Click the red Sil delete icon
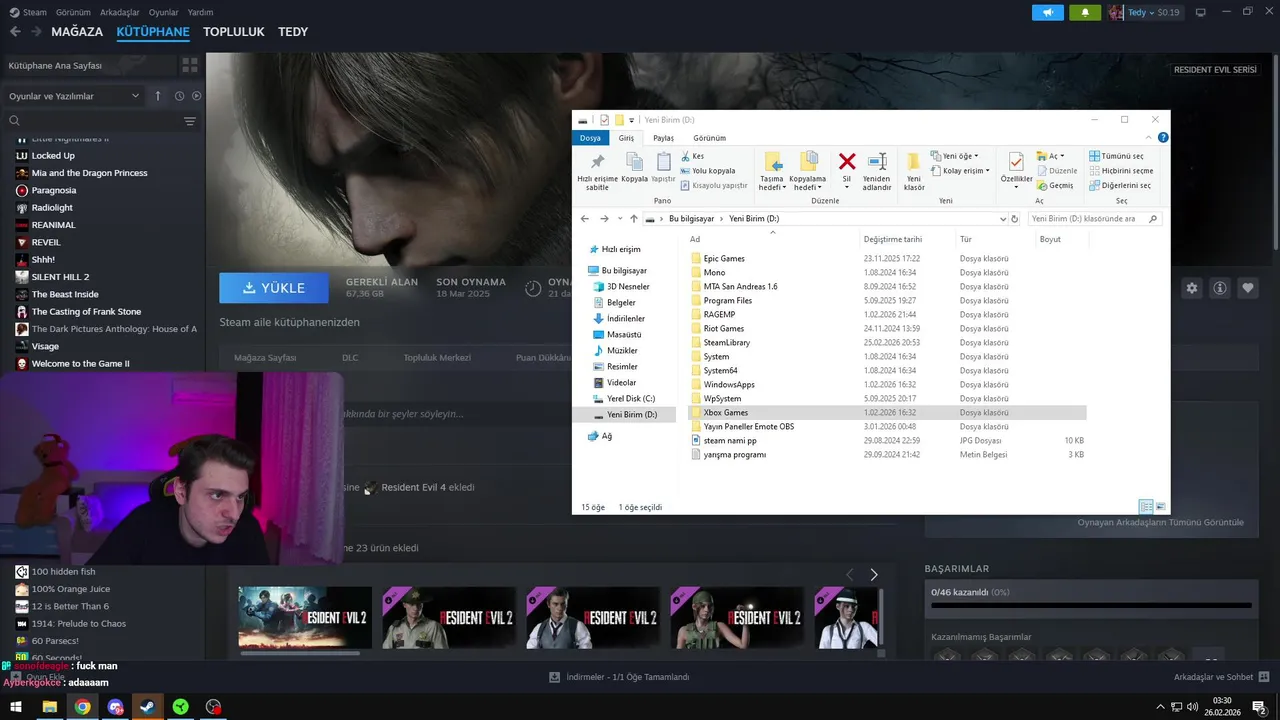This screenshot has width=1280, height=720. pyautogui.click(x=847, y=161)
